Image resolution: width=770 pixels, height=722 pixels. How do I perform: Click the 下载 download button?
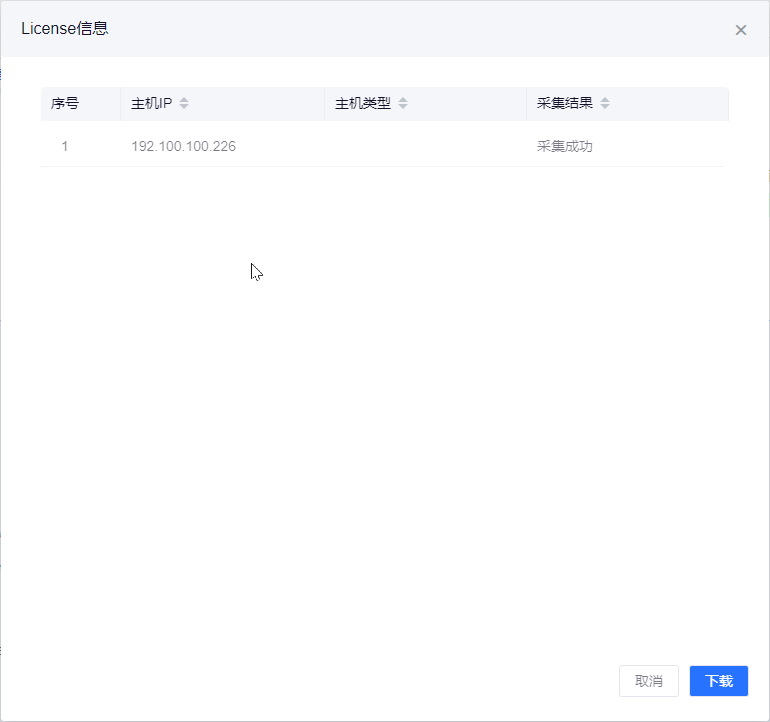(x=718, y=681)
